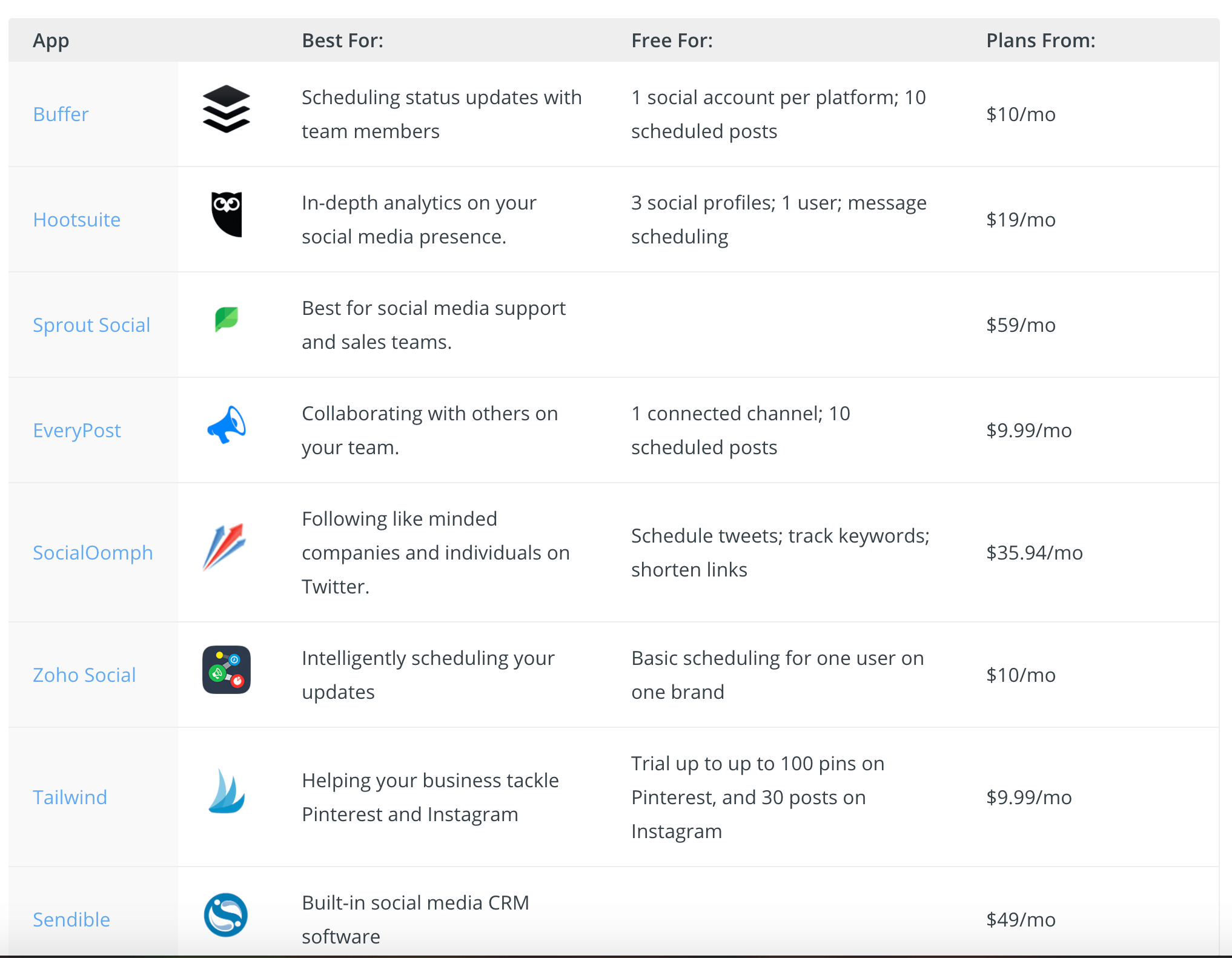This screenshot has width=1232, height=958.
Task: Click the EveryPost blue megaphone icon
Action: pyautogui.click(x=226, y=425)
